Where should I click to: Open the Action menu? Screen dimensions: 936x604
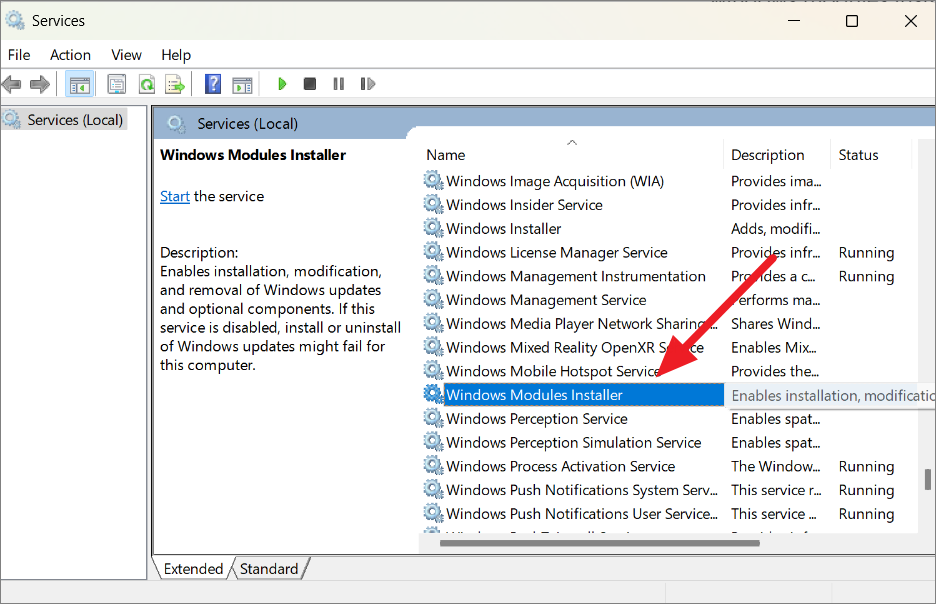tap(70, 55)
